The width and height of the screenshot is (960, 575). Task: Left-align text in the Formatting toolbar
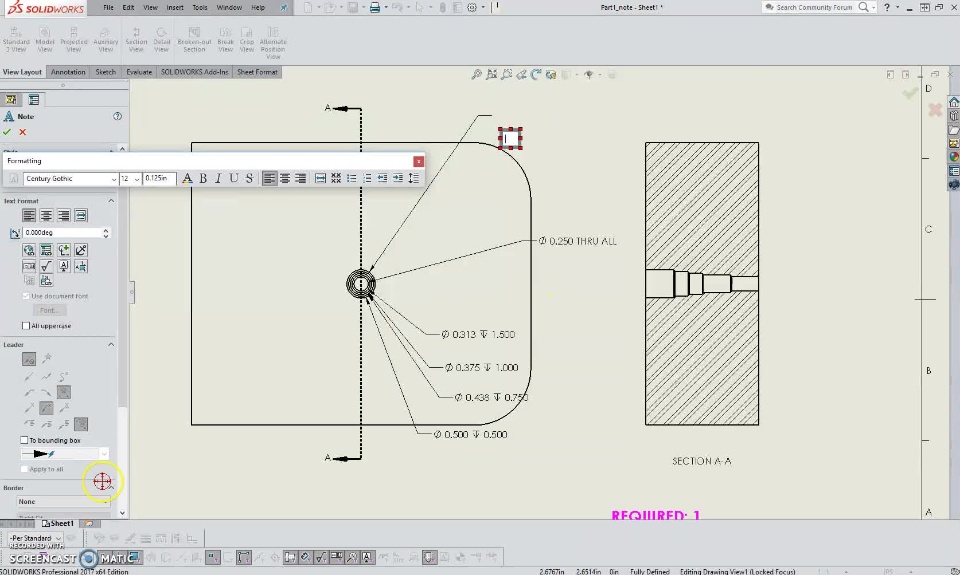[x=269, y=178]
